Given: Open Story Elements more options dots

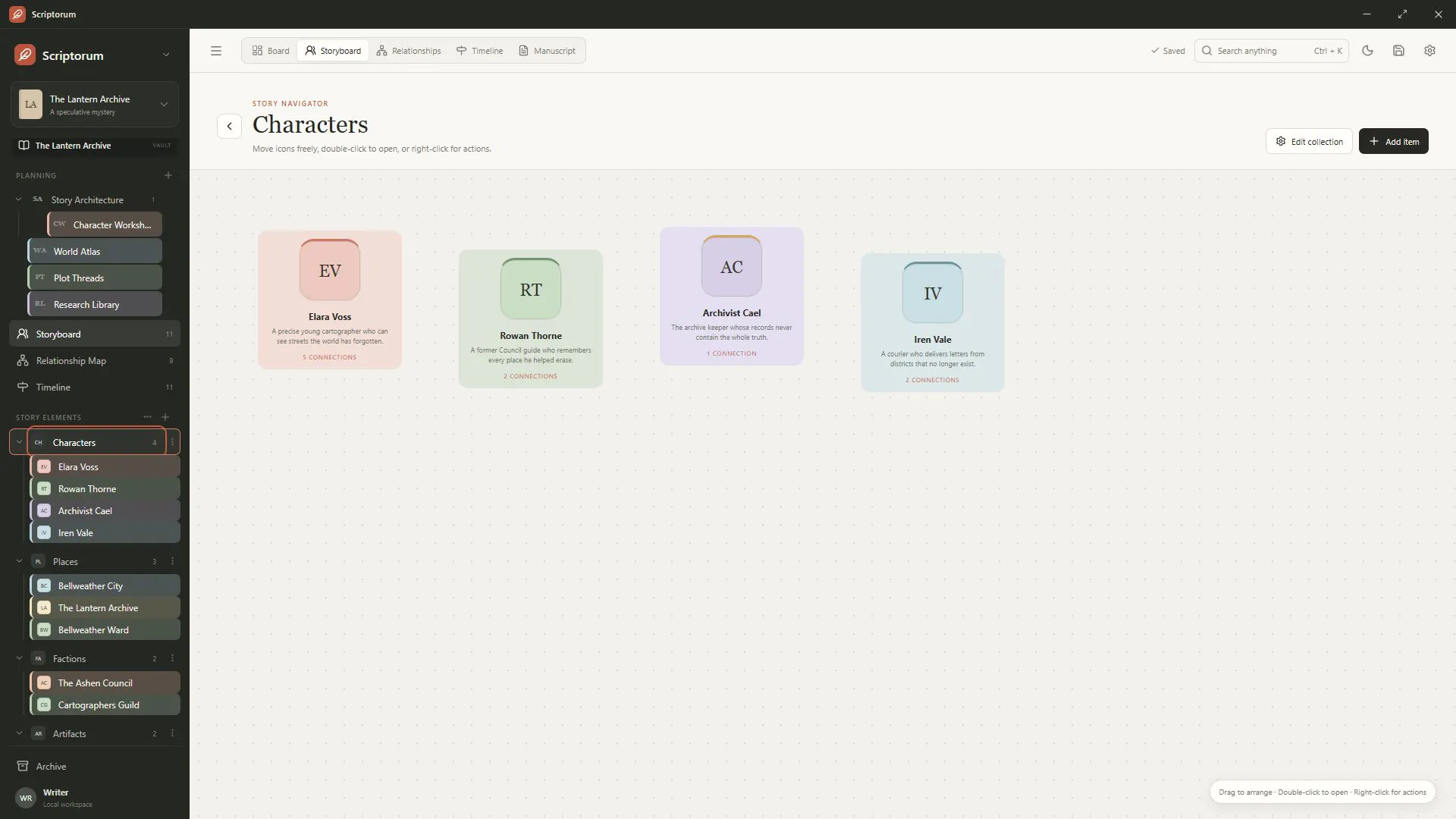Looking at the screenshot, I should pos(147,417).
